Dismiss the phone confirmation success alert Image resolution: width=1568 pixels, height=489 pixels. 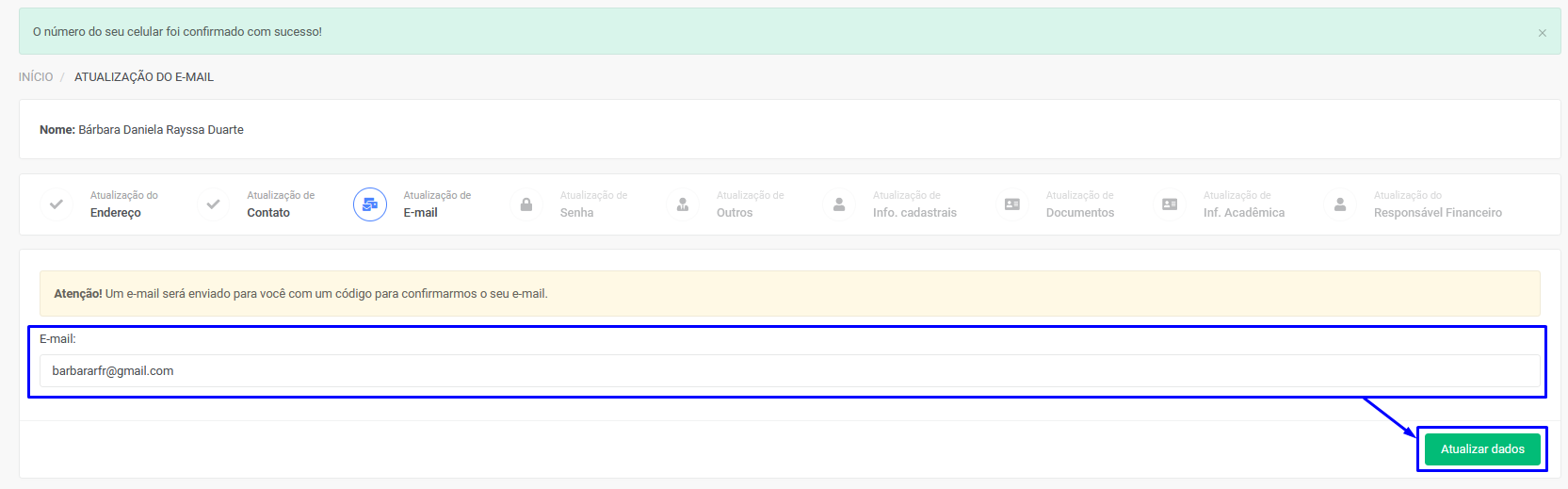[x=1542, y=33]
